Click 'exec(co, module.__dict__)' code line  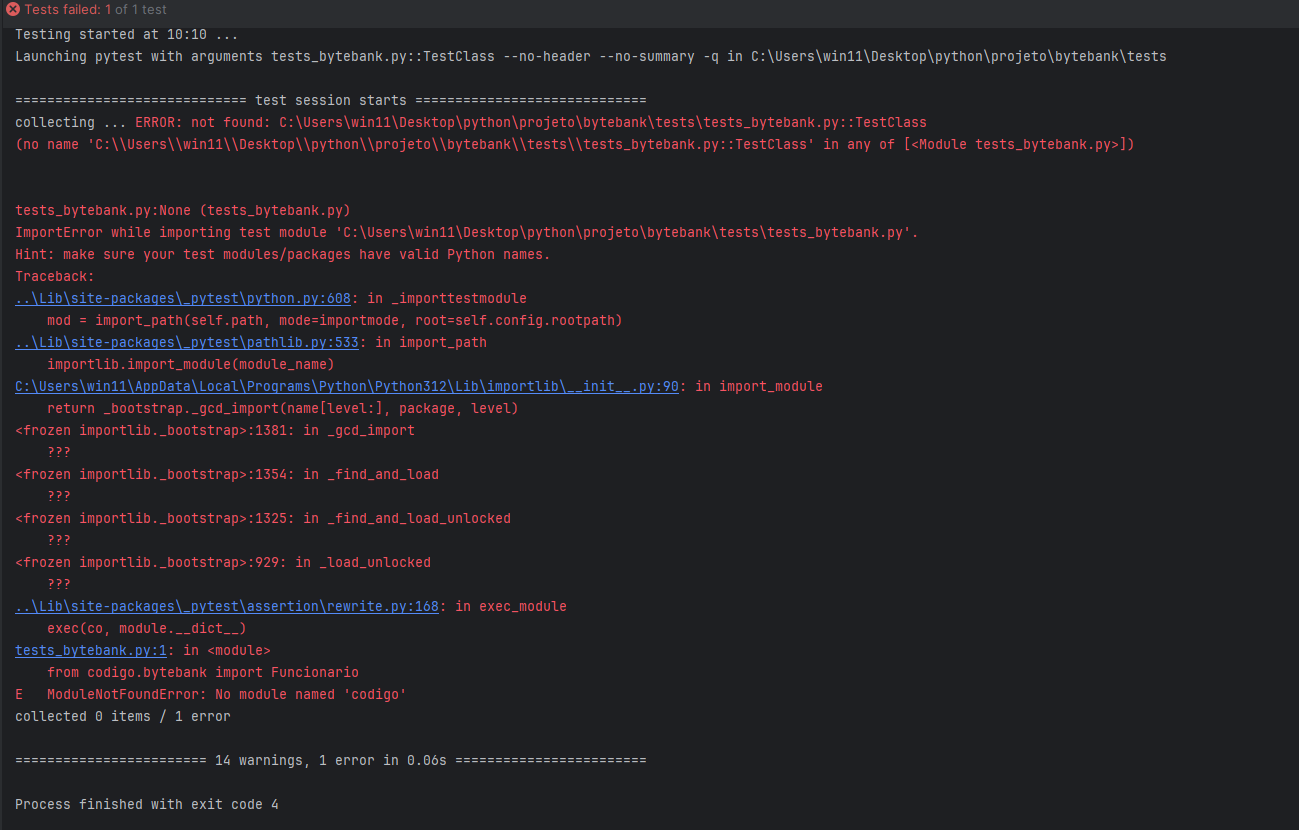point(147,628)
